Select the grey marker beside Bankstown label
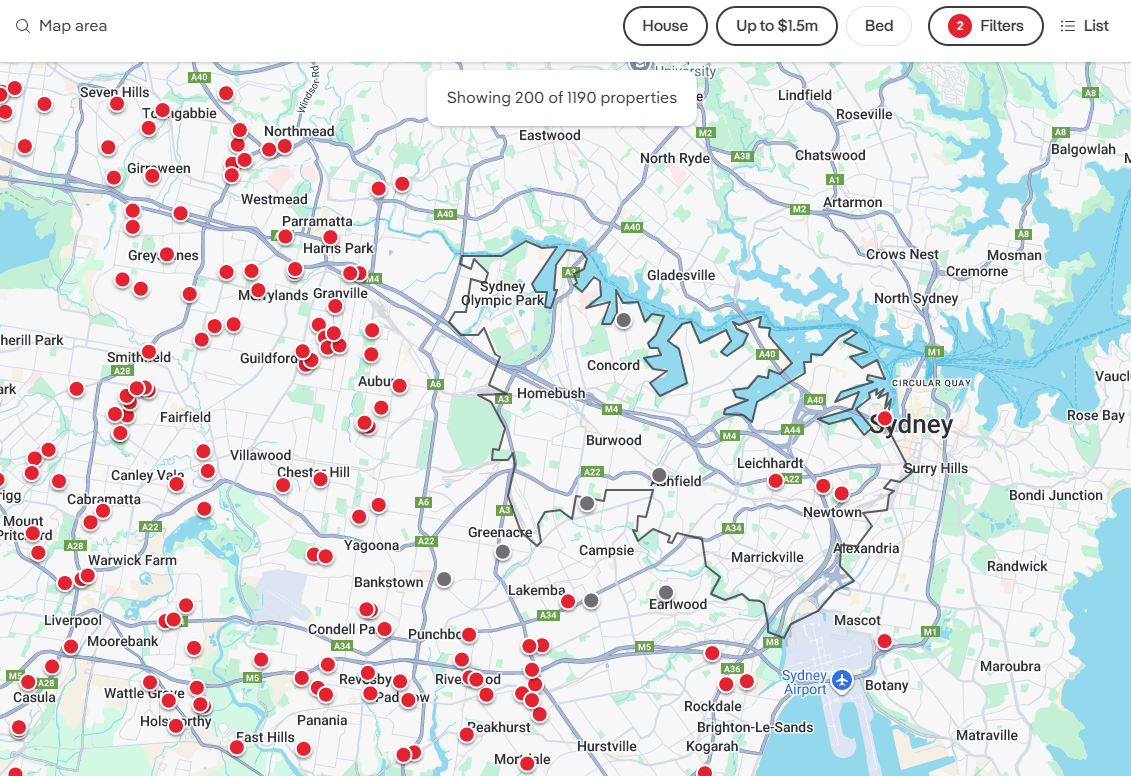Screen dimensions: 1131x776 pyautogui.click(x=444, y=579)
